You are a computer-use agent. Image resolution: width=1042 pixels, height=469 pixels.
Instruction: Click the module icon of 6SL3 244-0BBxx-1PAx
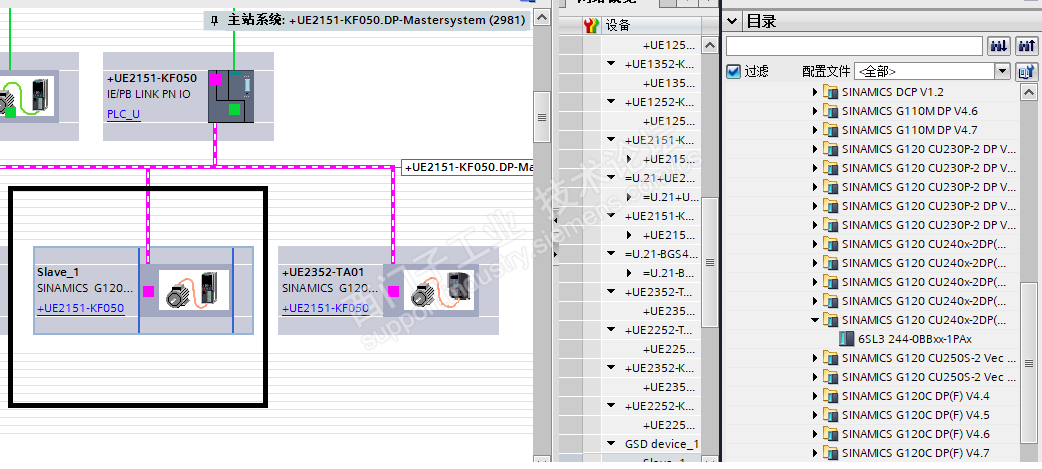[846, 339]
